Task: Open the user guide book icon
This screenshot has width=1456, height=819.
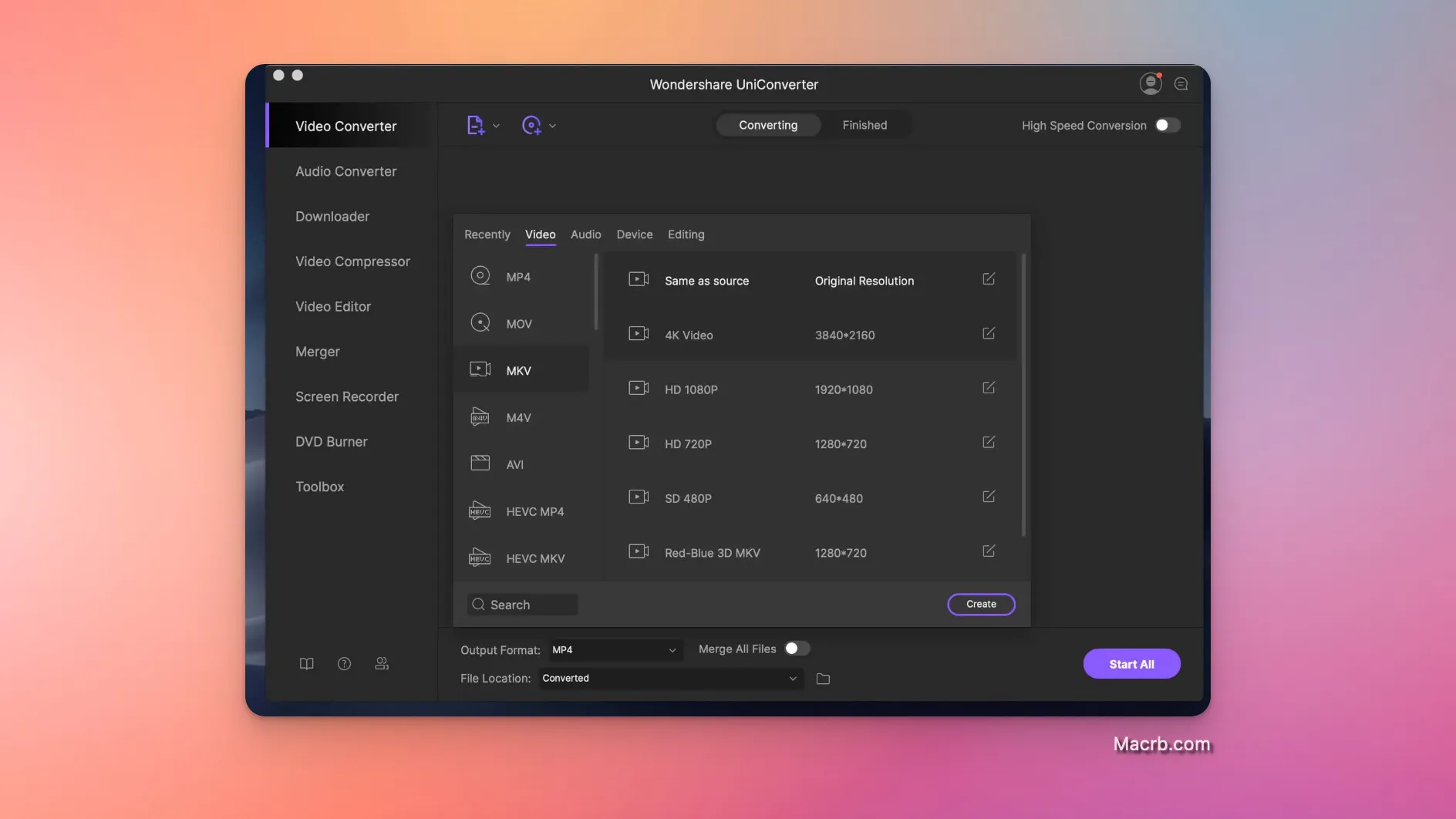Action: pyautogui.click(x=306, y=664)
